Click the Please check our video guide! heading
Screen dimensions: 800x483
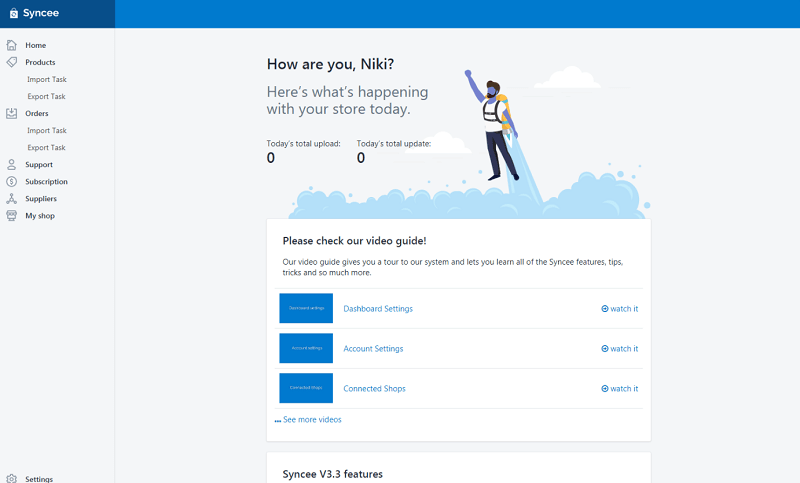click(355, 241)
